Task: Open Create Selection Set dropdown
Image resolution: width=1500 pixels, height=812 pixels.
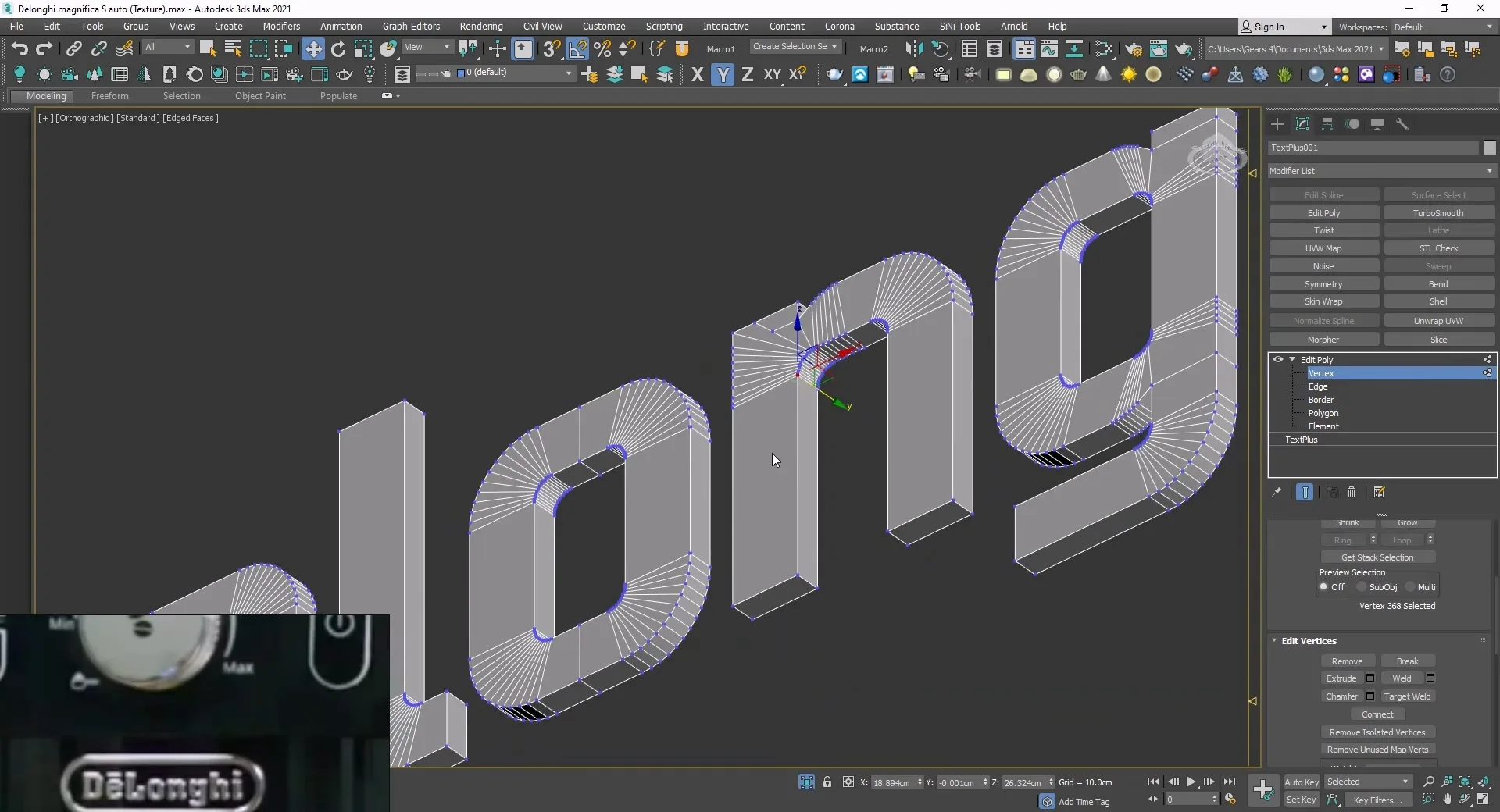Action: pyautogui.click(x=795, y=47)
